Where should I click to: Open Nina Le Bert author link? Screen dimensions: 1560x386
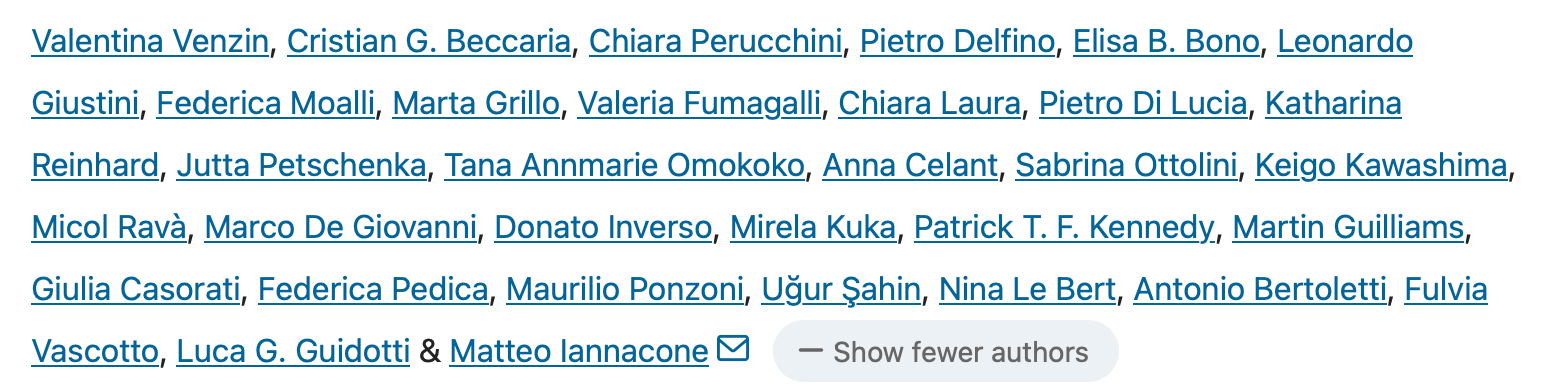point(1027,290)
